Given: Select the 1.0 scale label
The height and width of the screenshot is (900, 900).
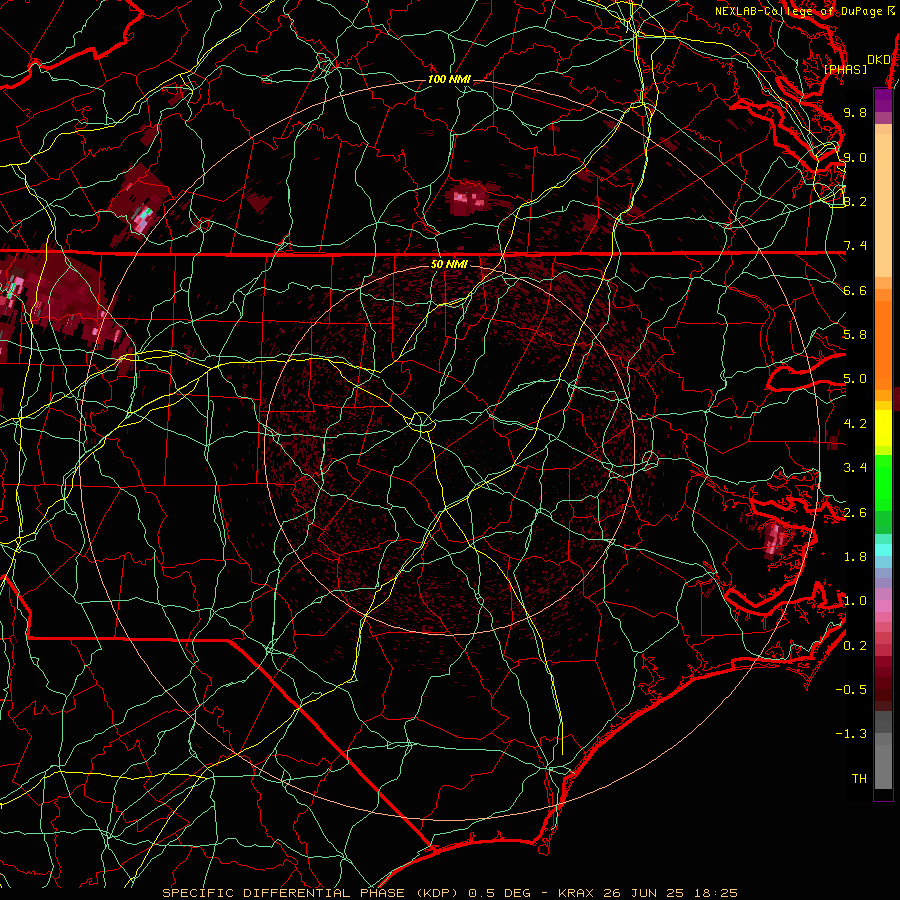Looking at the screenshot, I should 855,601.
